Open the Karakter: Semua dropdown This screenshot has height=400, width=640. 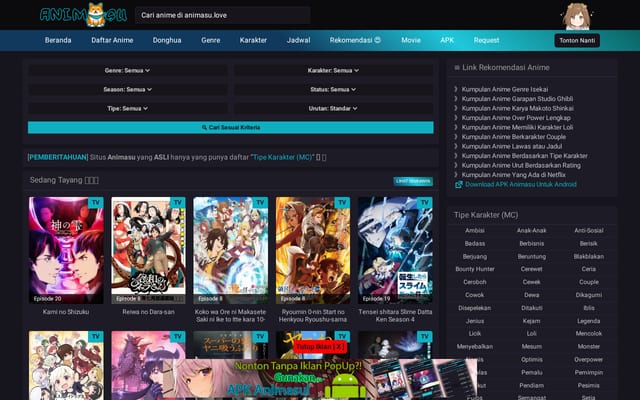point(333,70)
